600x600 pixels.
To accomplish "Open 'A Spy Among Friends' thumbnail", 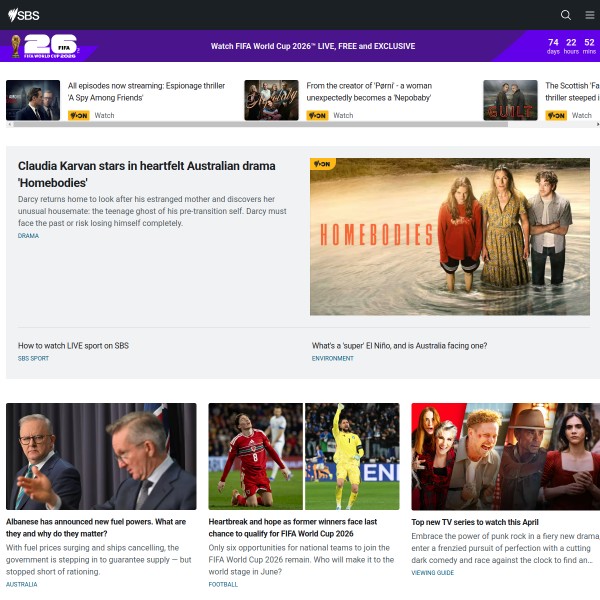I will click(x=33, y=100).
